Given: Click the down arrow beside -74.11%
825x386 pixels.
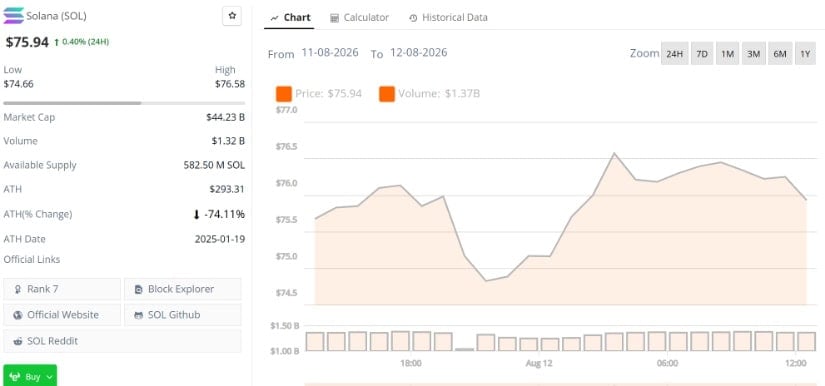Looking at the screenshot, I should click(x=196, y=215).
